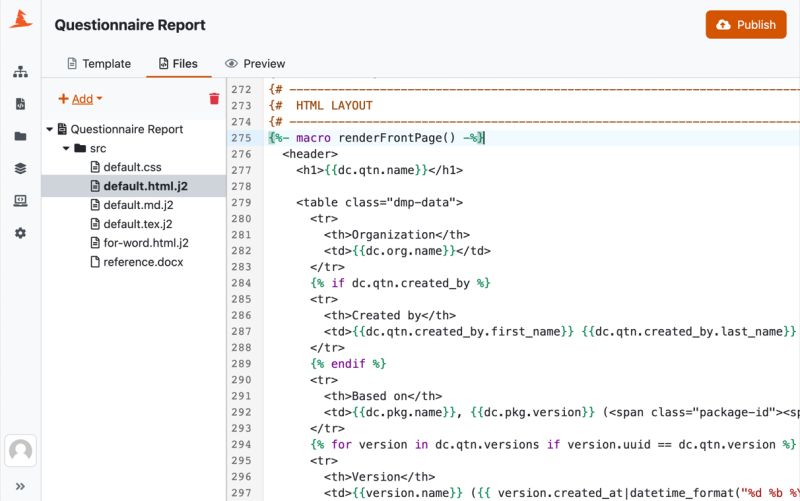800x501 pixels.
Task: Switch to the Template tab
Action: (x=99, y=64)
